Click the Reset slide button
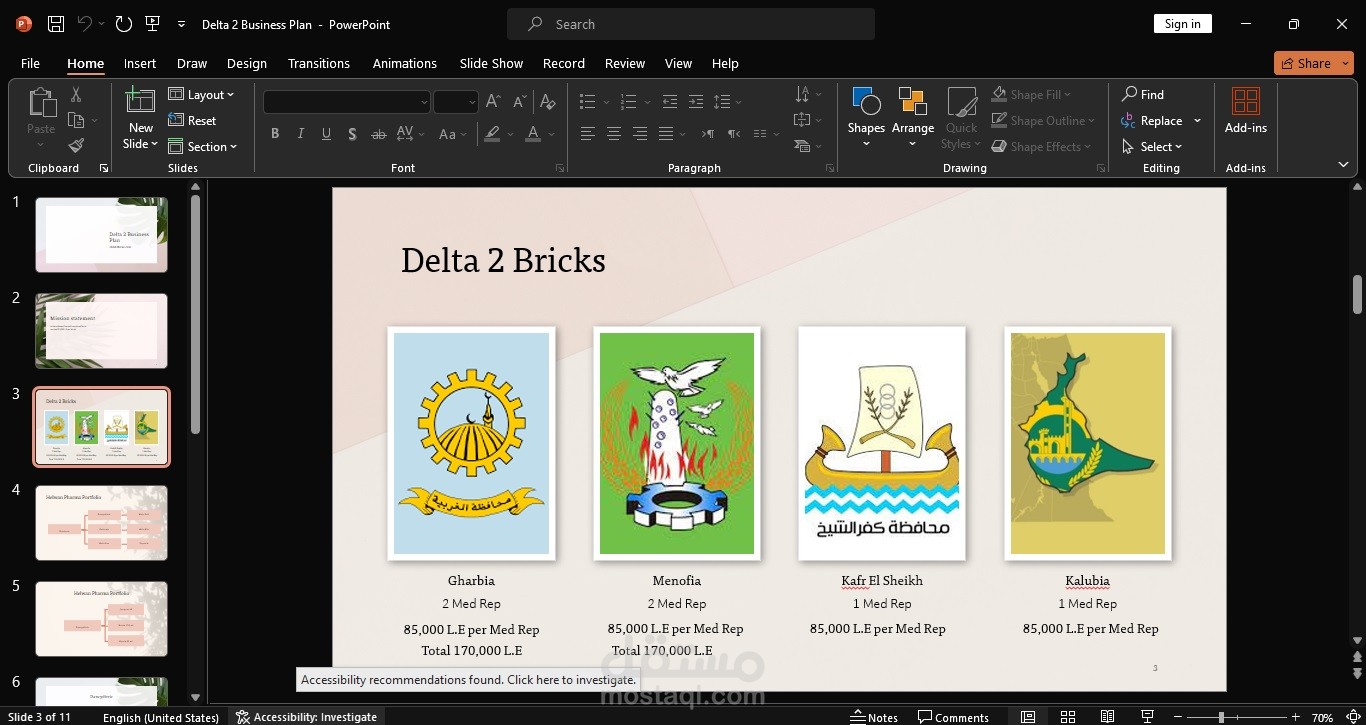 click(192, 120)
